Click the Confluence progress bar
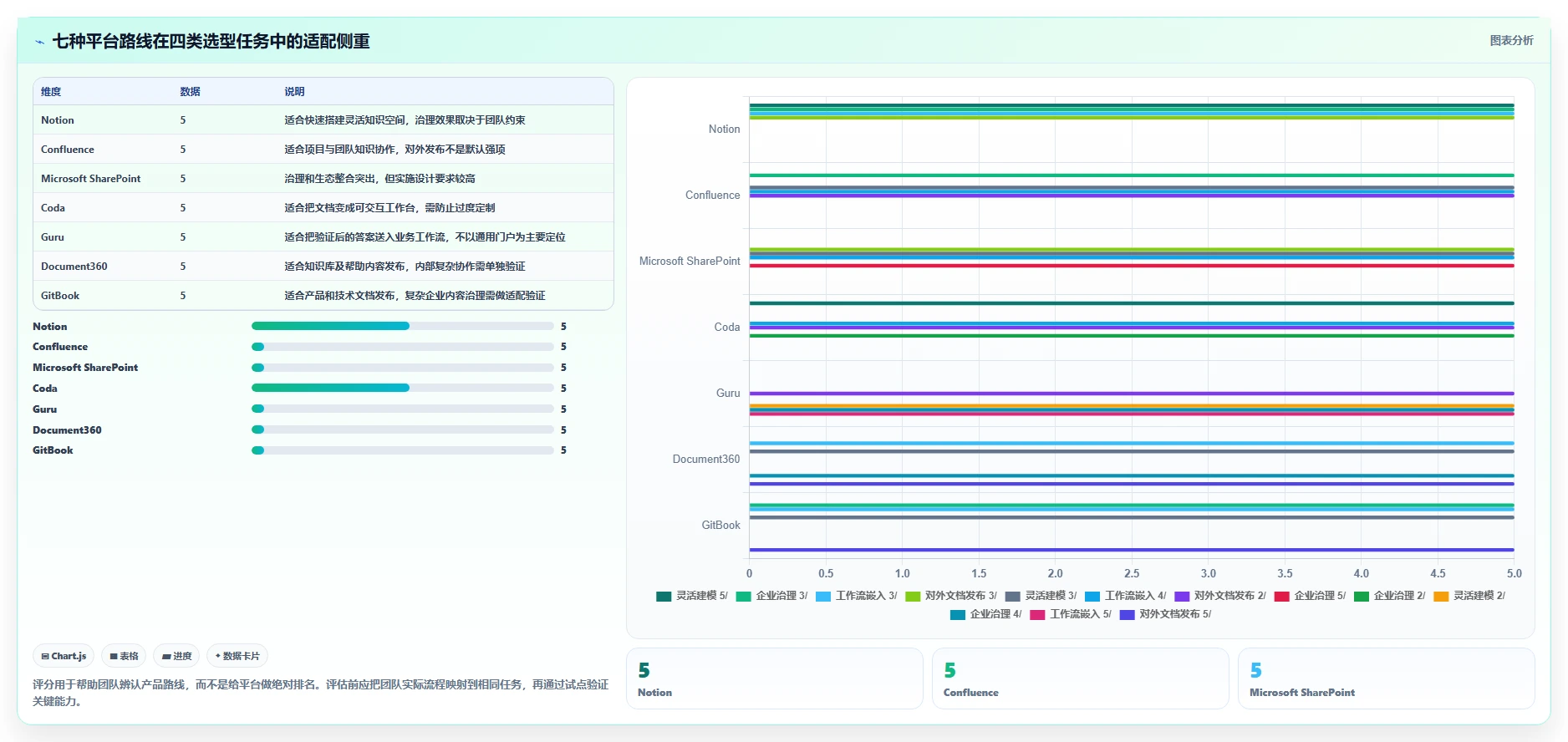1568x742 pixels. click(403, 347)
